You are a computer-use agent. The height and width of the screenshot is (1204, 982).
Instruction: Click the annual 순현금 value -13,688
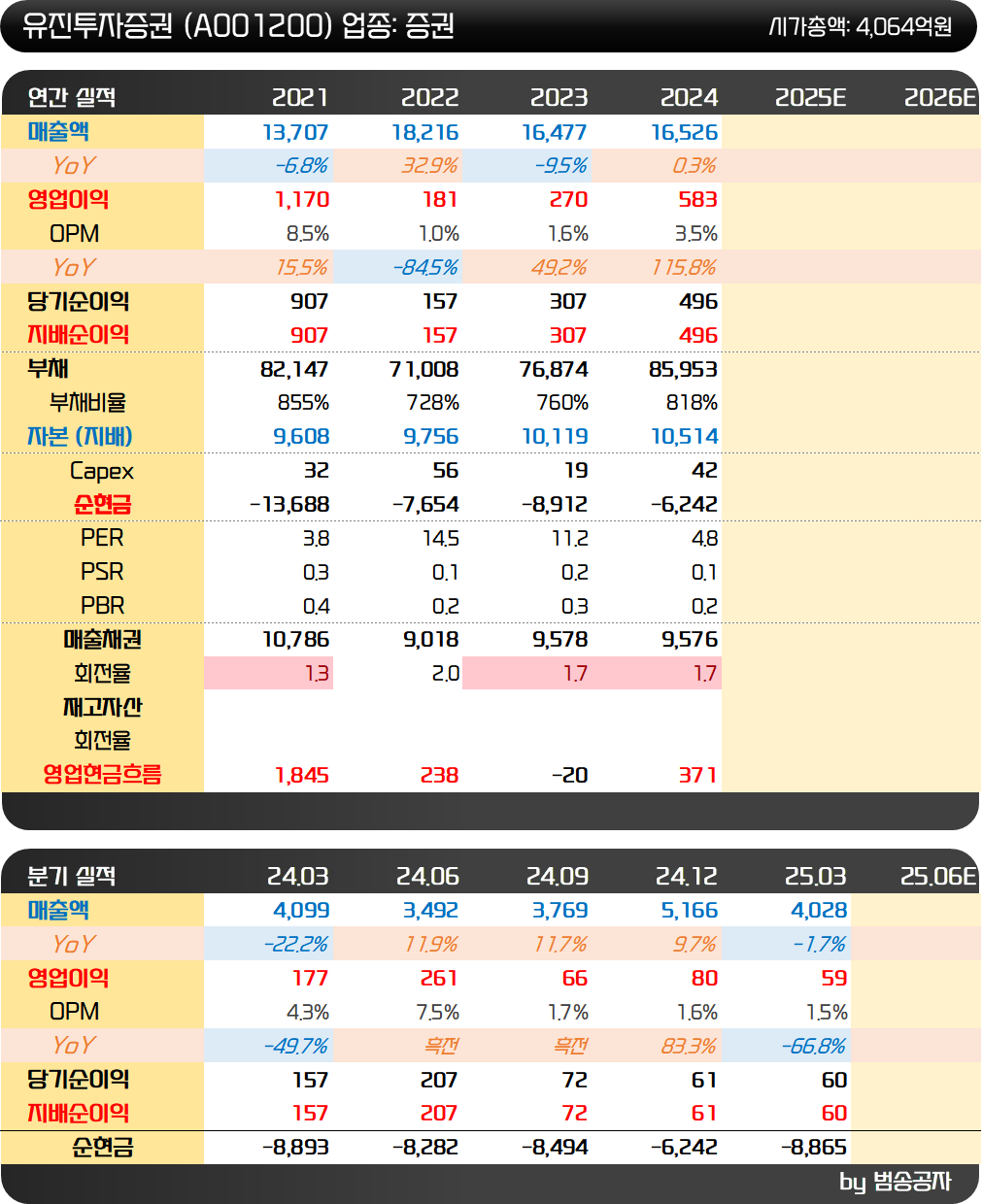click(289, 504)
